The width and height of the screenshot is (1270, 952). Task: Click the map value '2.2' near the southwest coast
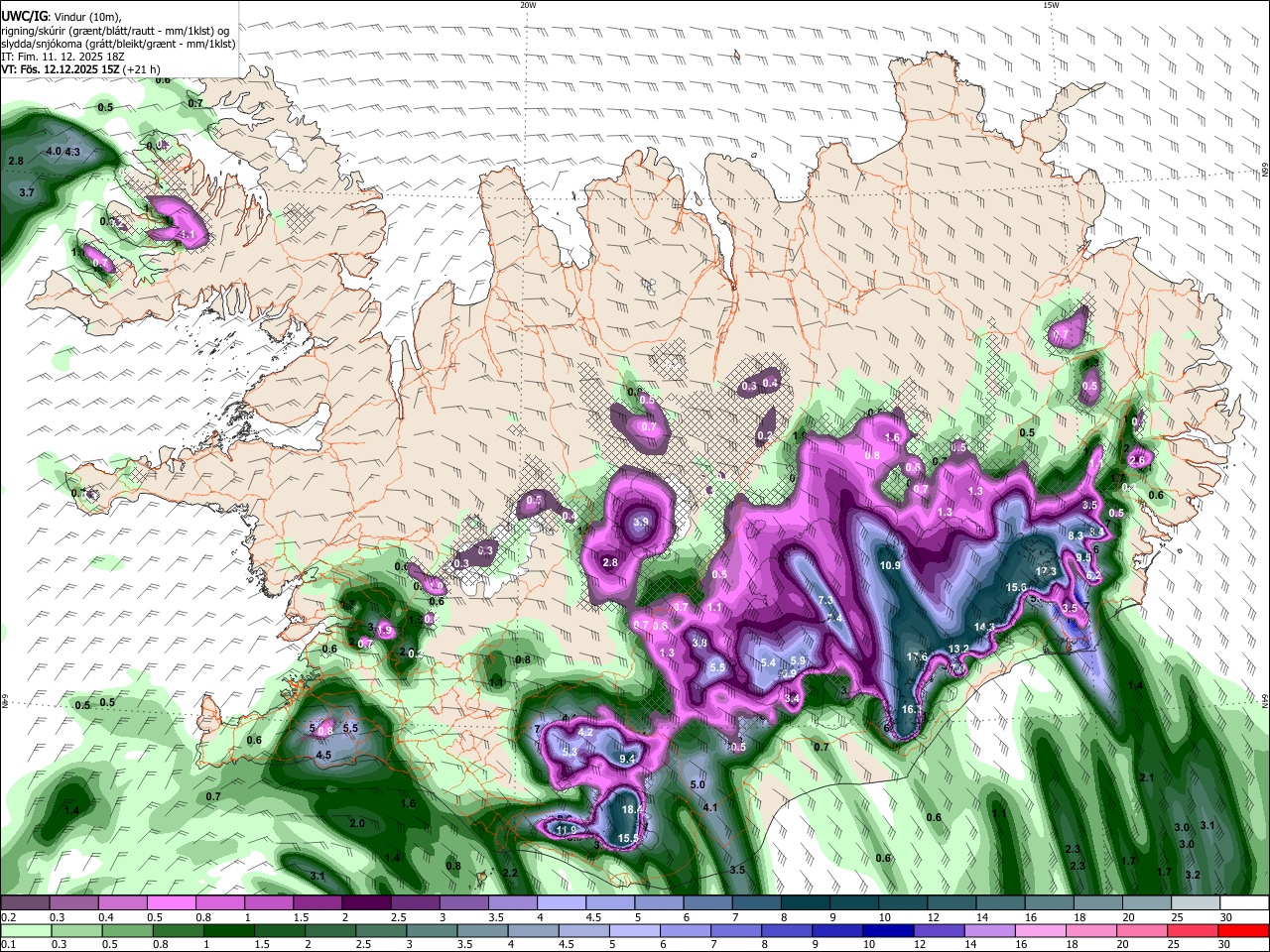[510, 873]
